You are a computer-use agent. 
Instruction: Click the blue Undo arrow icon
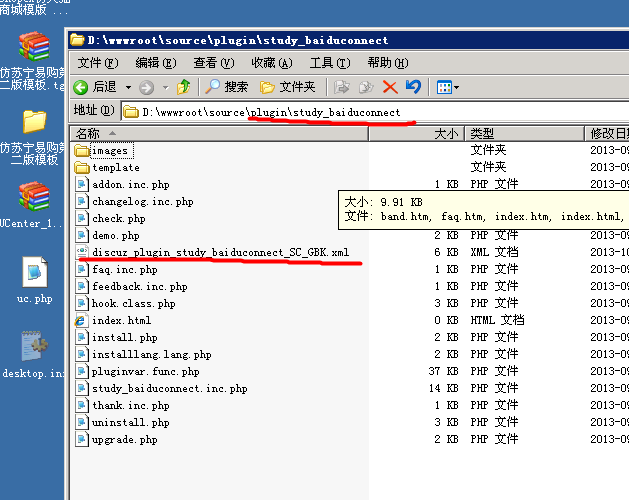click(413, 87)
